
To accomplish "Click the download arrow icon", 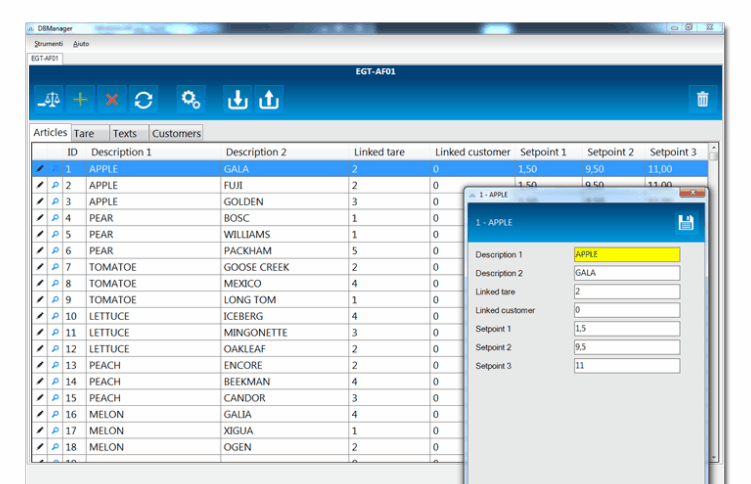I will 237,100.
